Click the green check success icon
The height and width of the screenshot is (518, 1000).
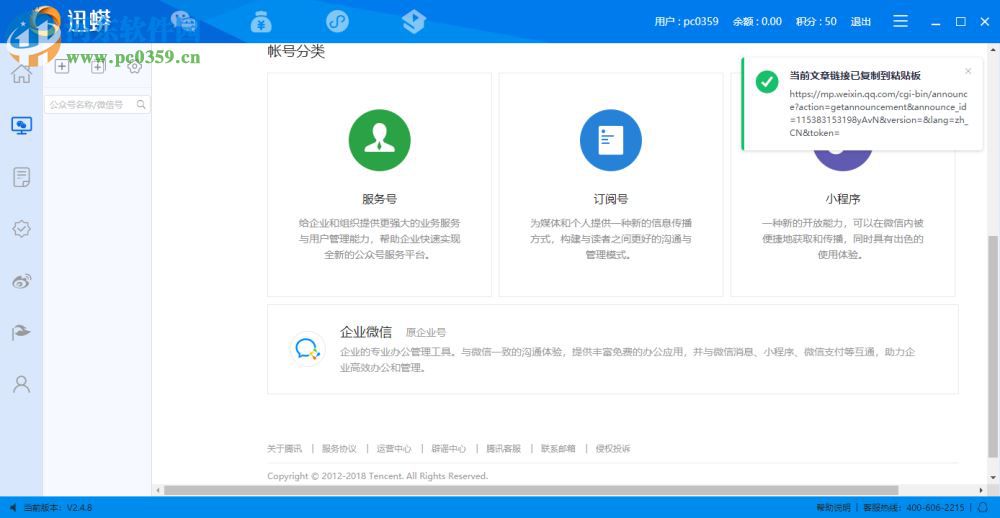click(x=767, y=82)
